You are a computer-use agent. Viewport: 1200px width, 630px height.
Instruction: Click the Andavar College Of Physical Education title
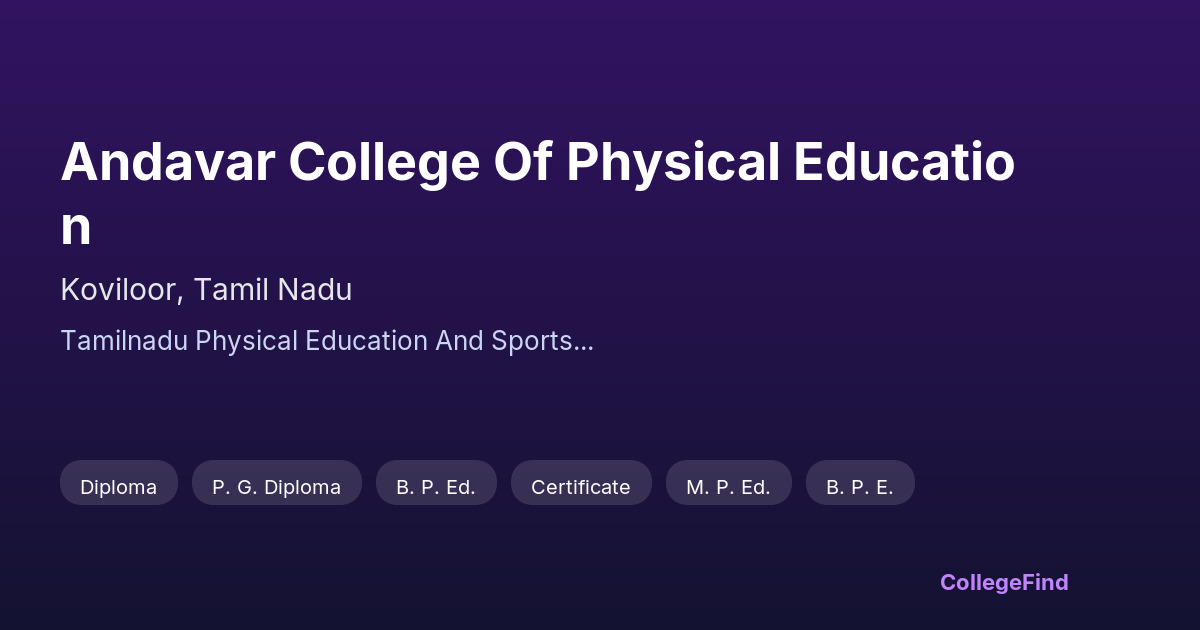click(x=538, y=164)
